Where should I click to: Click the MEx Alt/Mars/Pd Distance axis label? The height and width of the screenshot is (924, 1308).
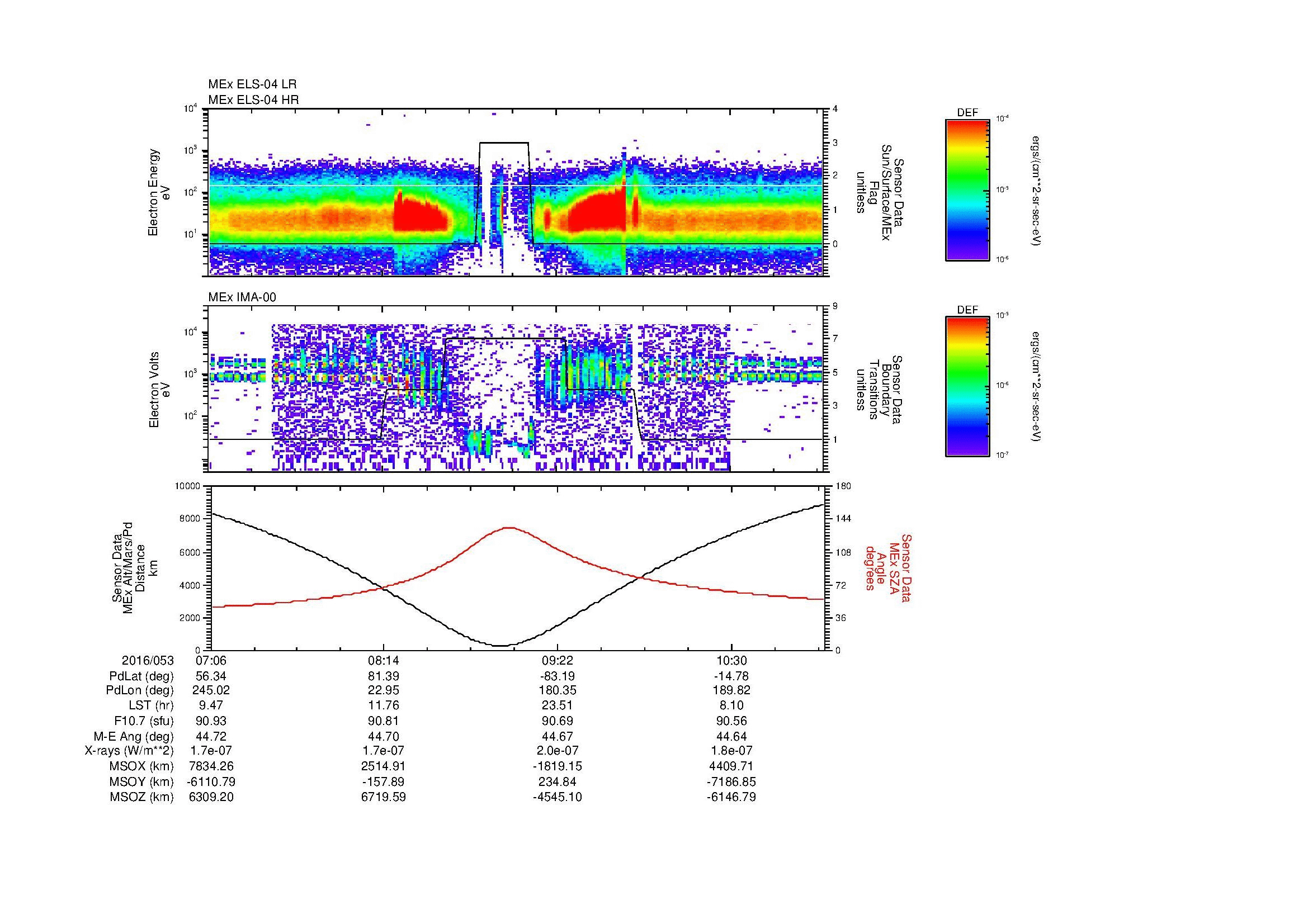pyautogui.click(x=134, y=568)
